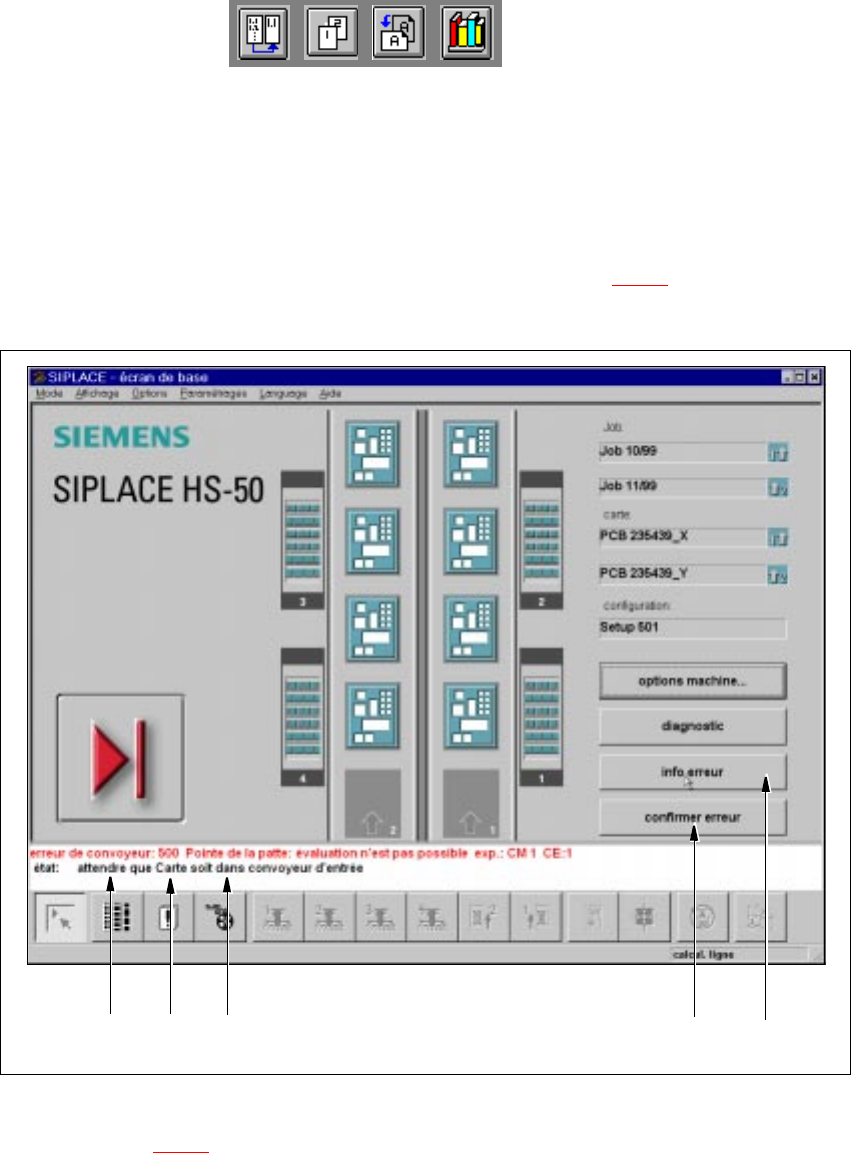Click the diagnostic button
Screen dimensions: 851x1153
tap(692, 727)
